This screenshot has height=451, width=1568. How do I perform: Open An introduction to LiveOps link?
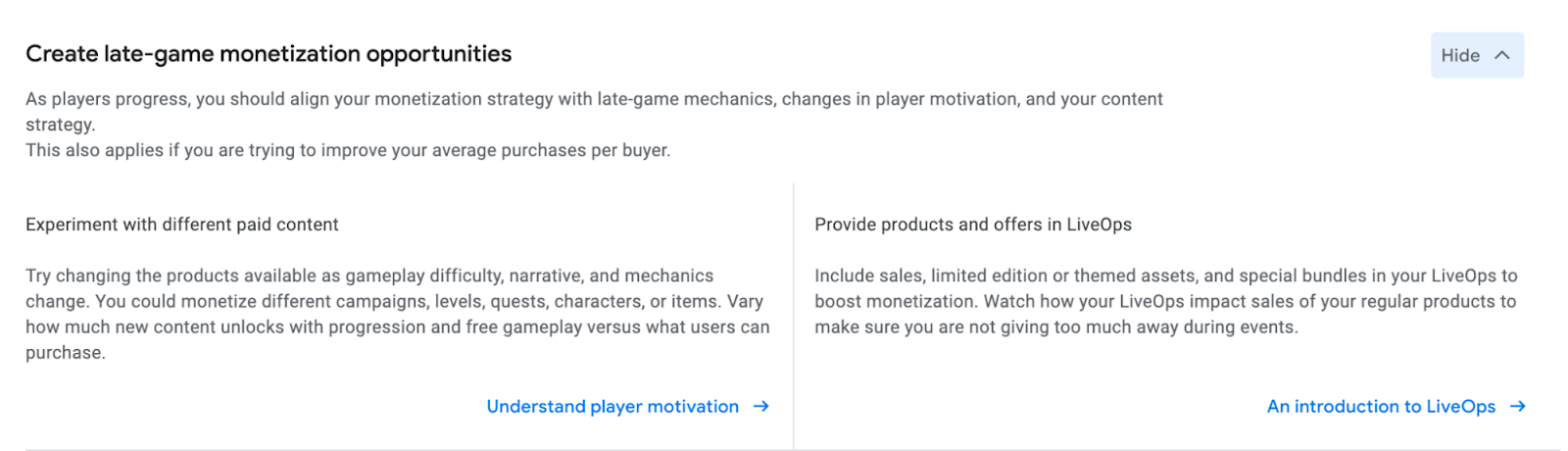pos(1381,407)
